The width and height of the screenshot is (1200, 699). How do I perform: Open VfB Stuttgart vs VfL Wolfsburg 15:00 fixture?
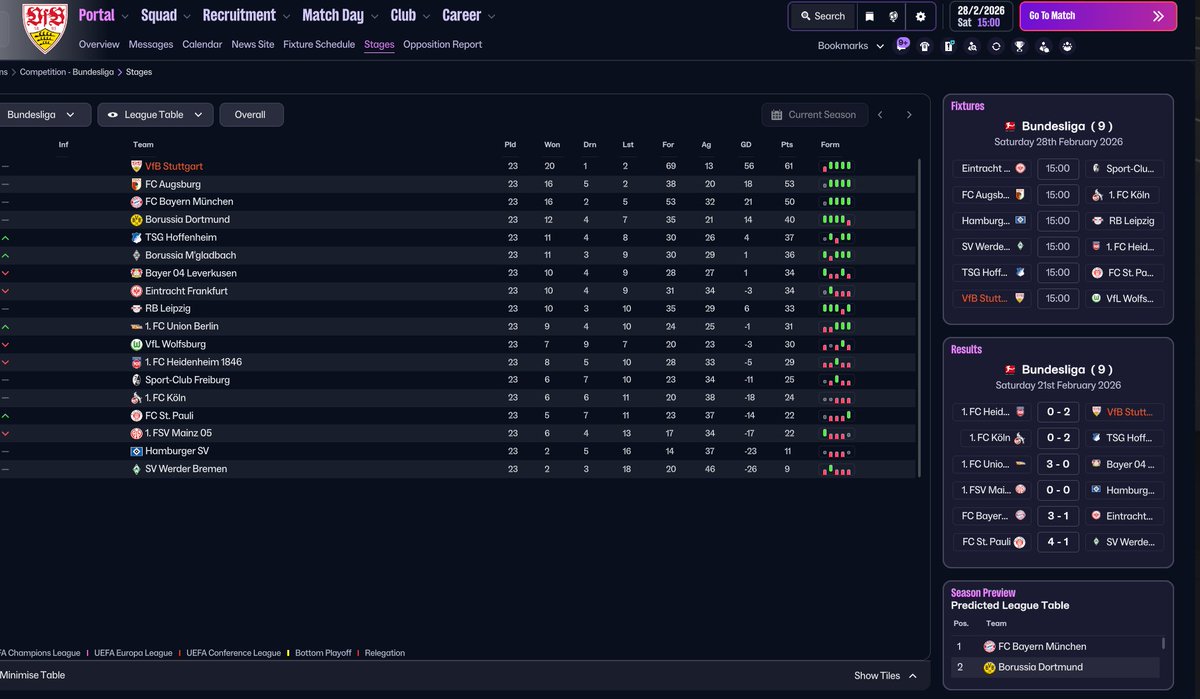pos(1057,298)
